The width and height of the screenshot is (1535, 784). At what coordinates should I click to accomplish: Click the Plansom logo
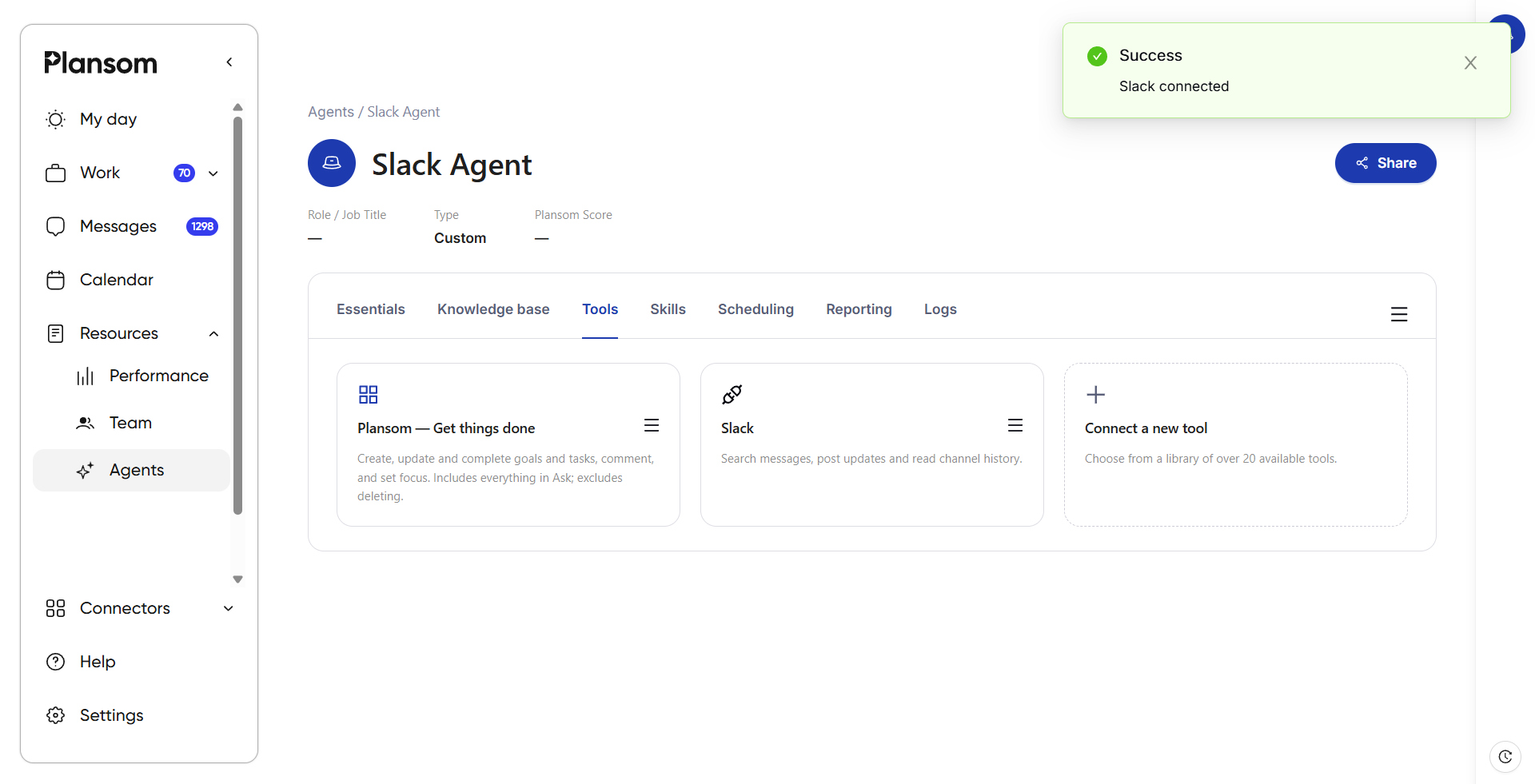click(101, 62)
